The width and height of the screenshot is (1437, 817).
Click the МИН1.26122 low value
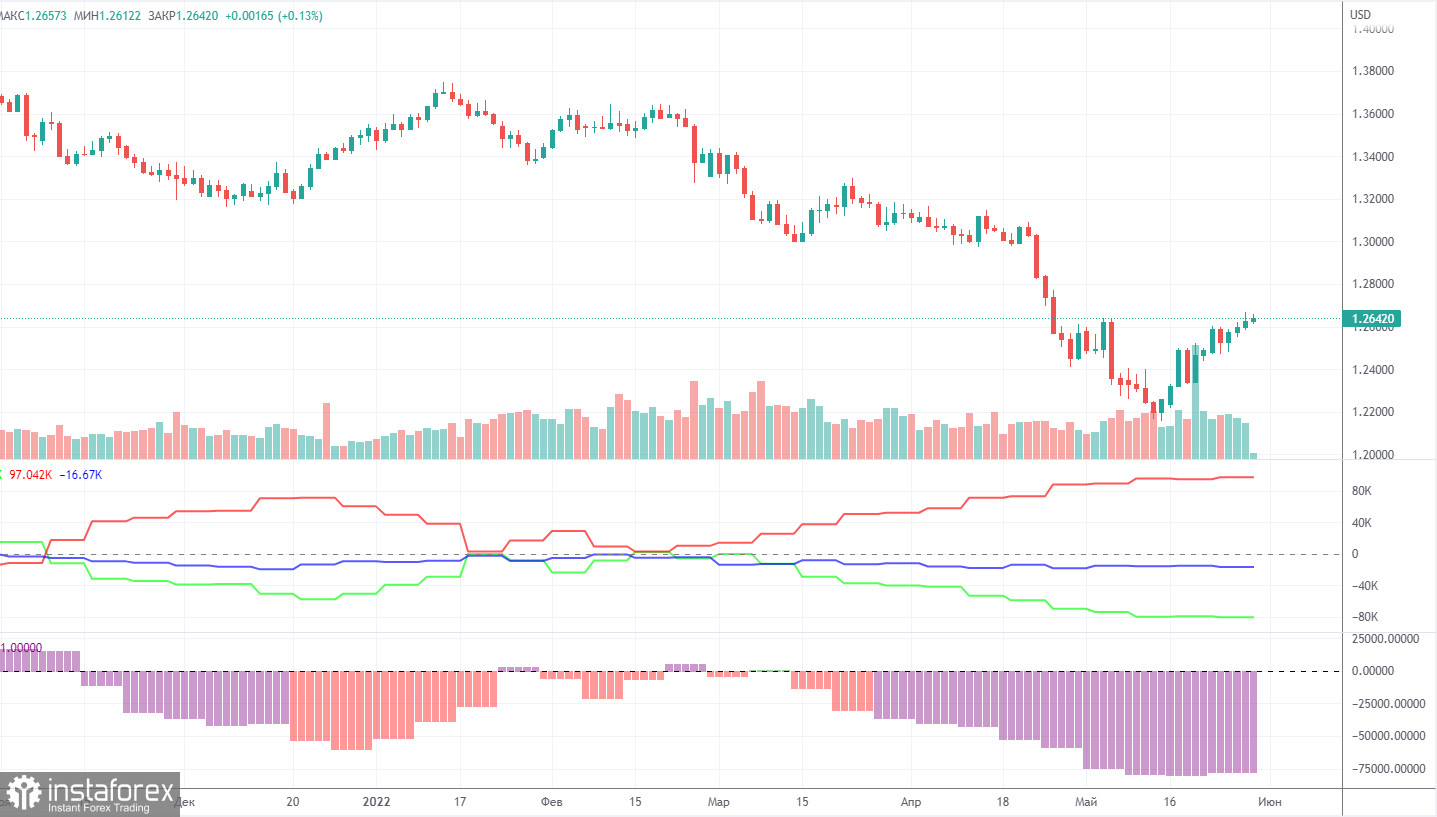(x=107, y=16)
